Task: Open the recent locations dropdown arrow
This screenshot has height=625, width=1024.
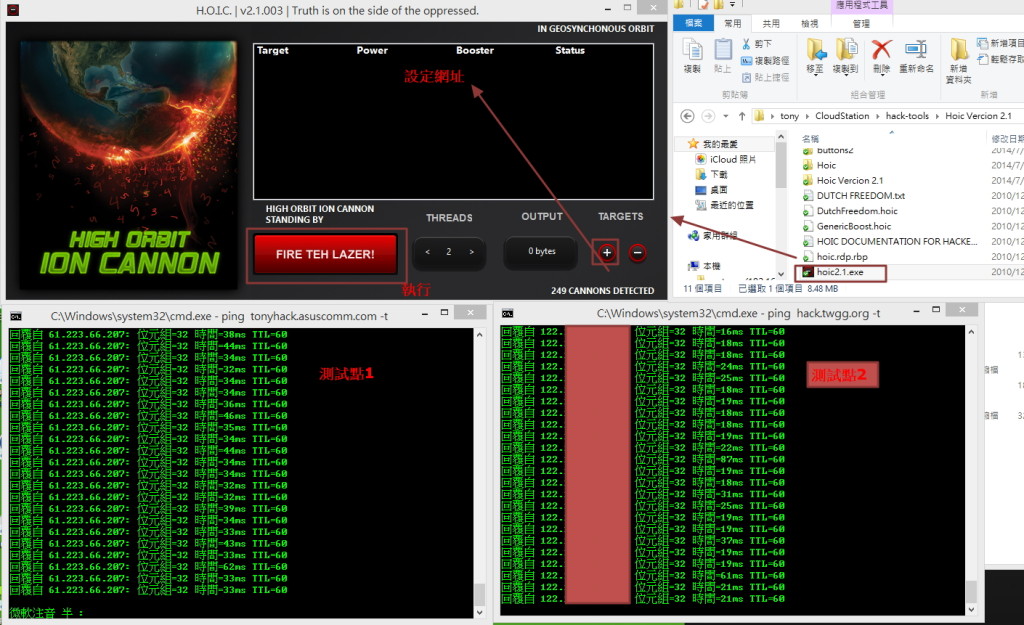Action: pos(726,116)
